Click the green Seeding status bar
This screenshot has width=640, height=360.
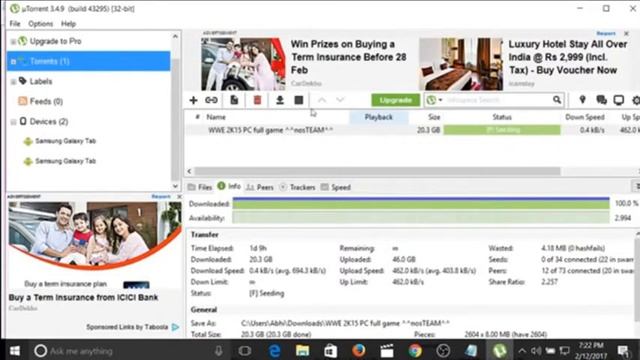(x=502, y=130)
